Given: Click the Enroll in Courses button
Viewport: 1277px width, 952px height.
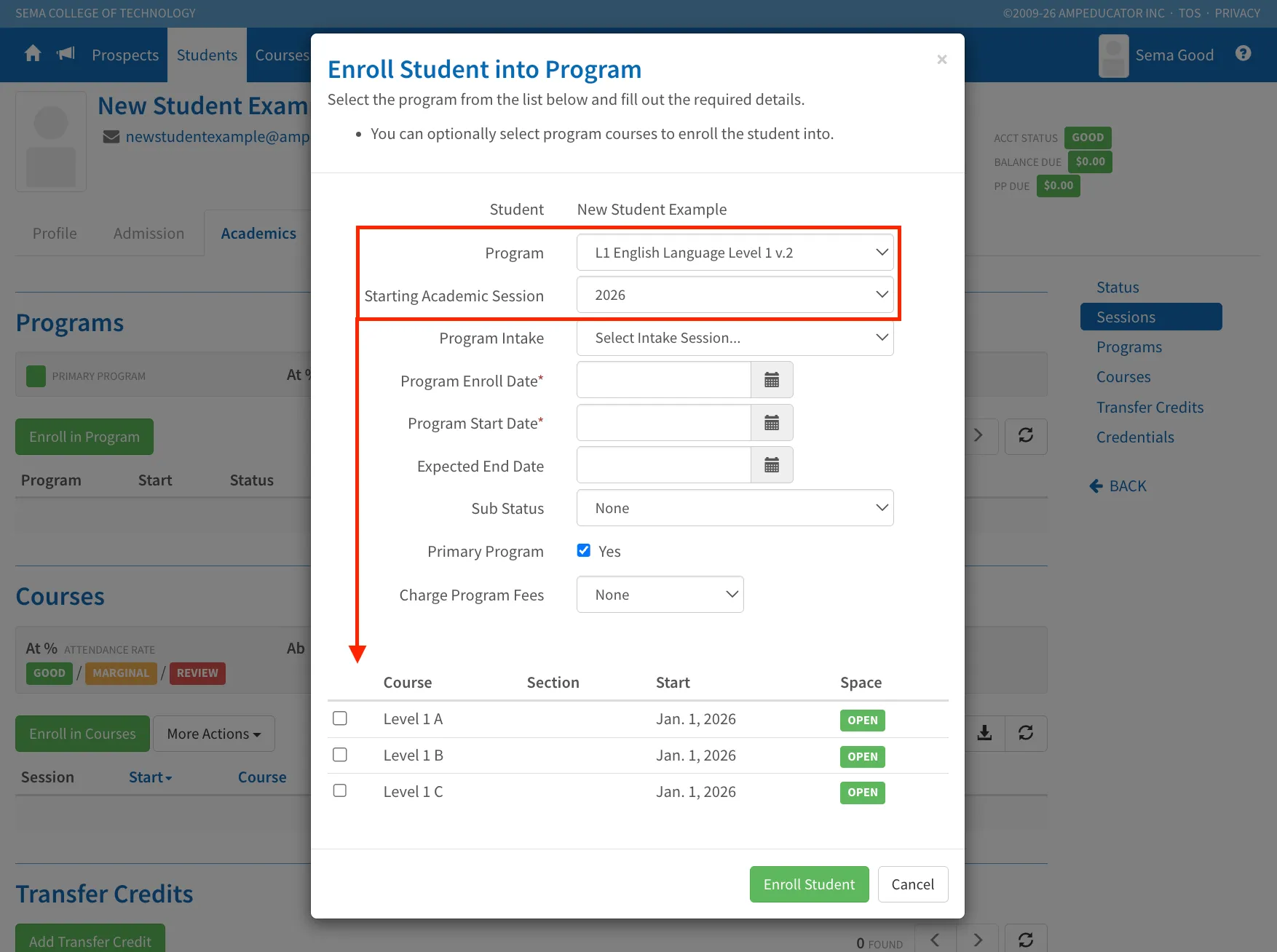Looking at the screenshot, I should pyautogui.click(x=82, y=734).
